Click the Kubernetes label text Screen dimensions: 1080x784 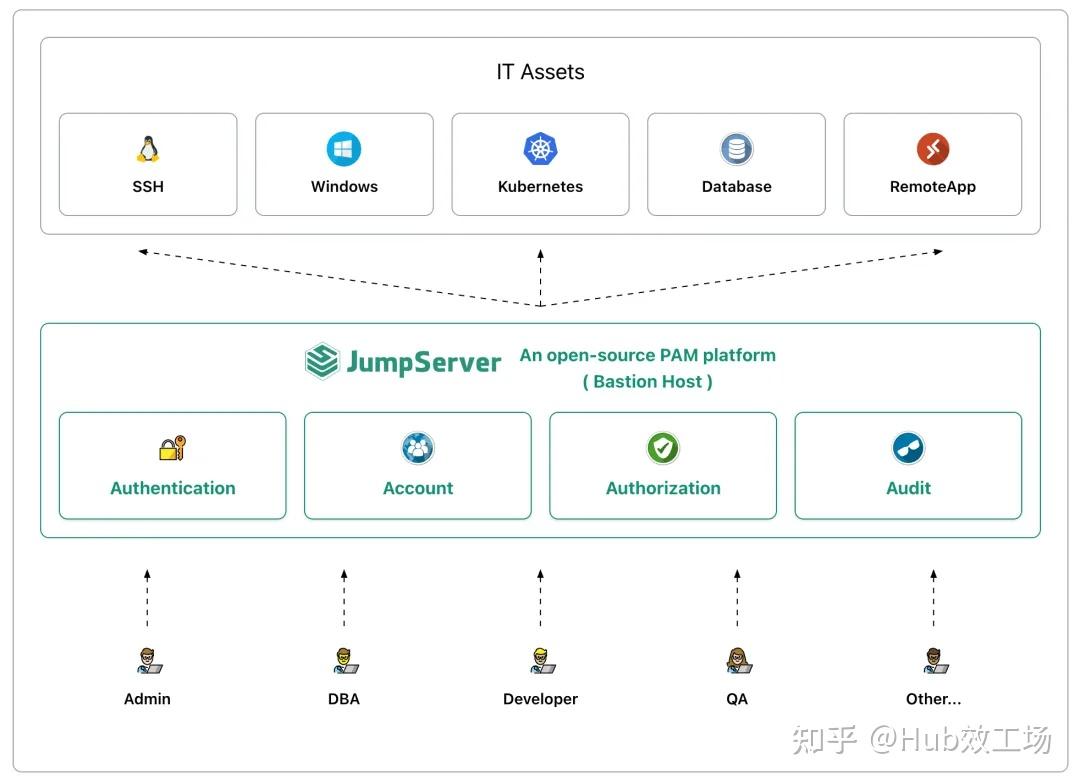540,187
